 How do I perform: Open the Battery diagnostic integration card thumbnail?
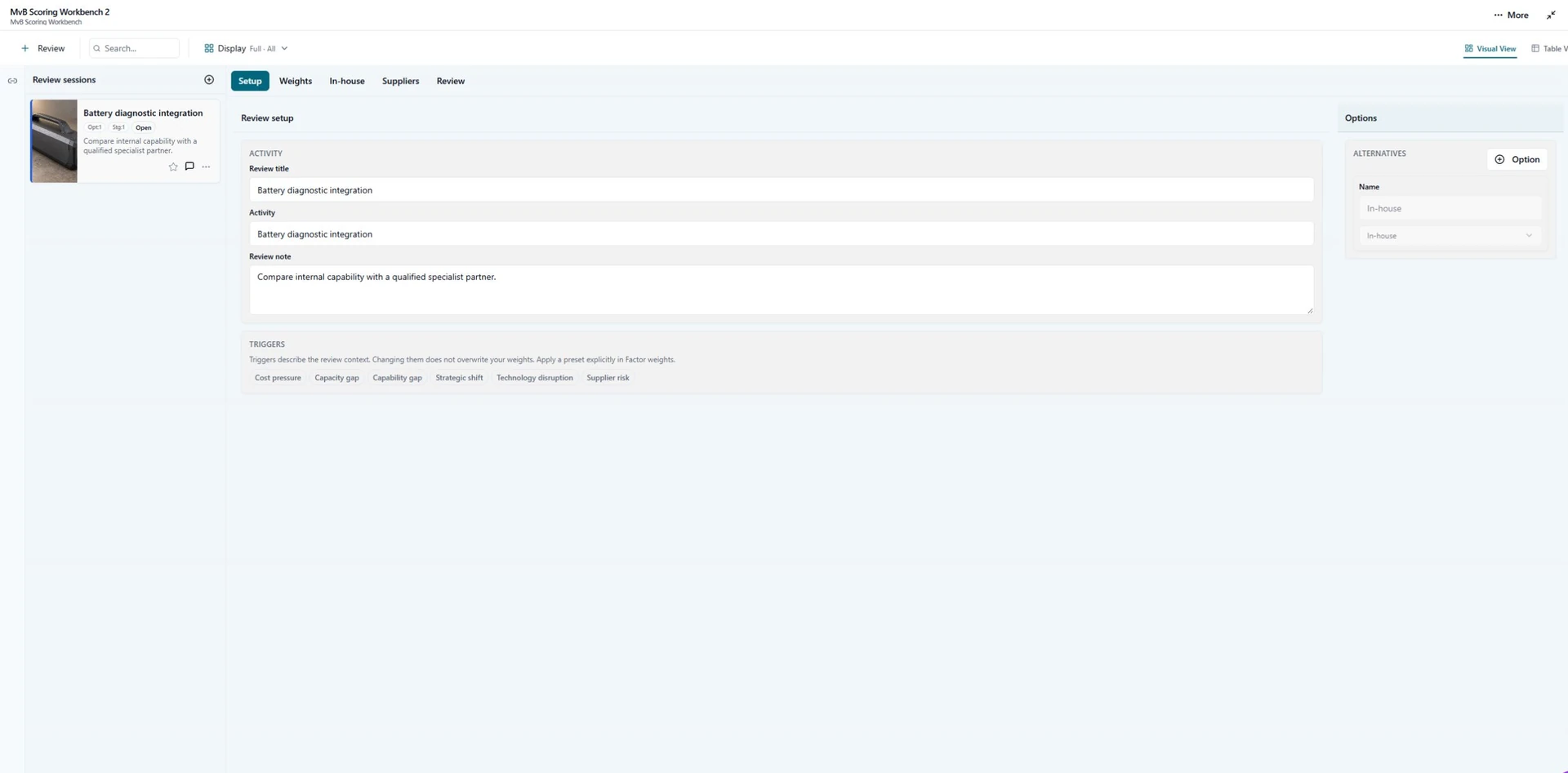coord(54,141)
